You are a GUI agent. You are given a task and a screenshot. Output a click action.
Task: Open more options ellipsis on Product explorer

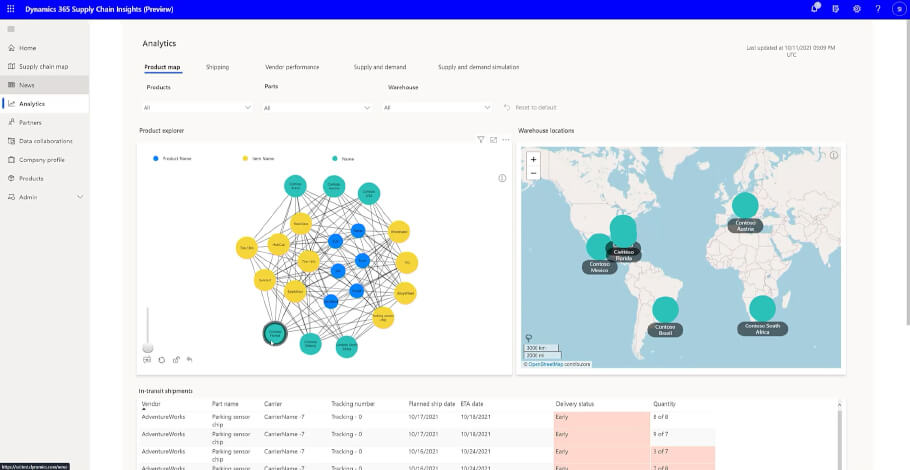tap(506, 140)
